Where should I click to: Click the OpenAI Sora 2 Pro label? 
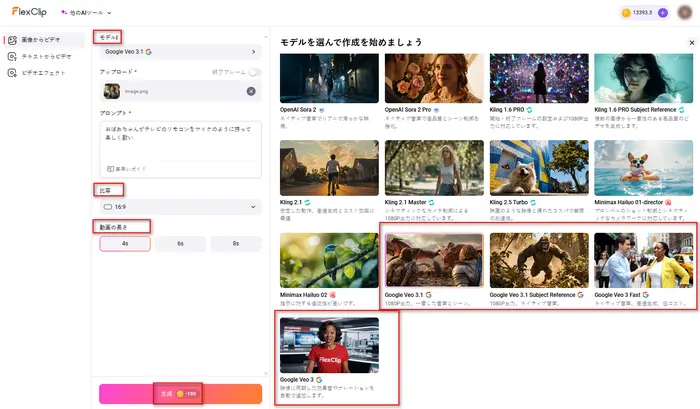[408, 109]
